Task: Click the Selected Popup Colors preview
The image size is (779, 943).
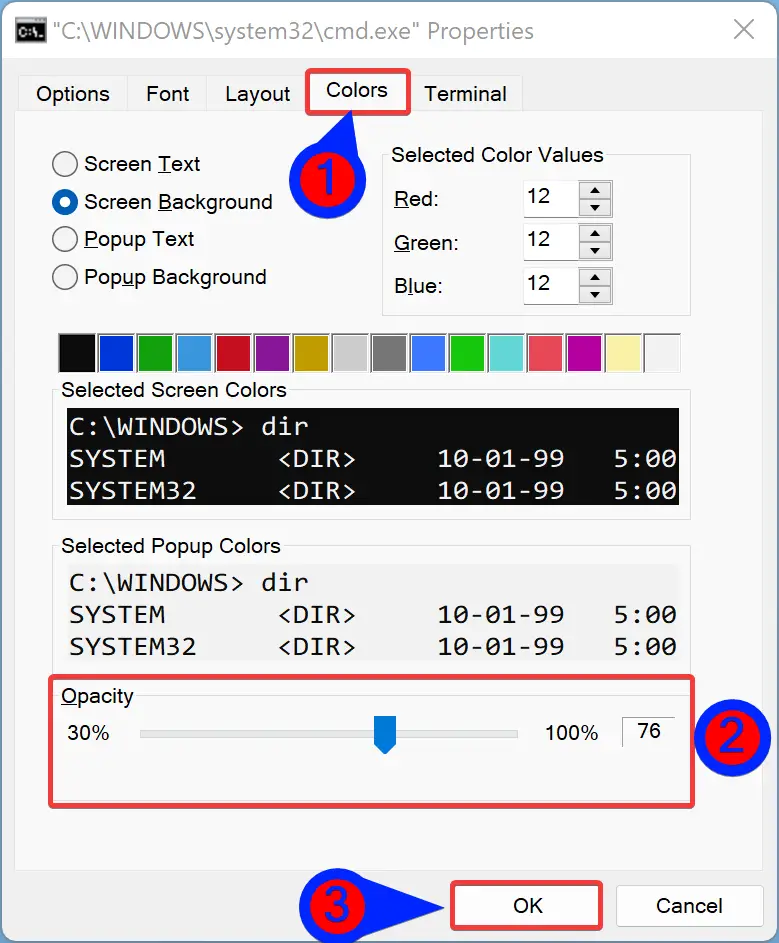Action: [x=373, y=613]
